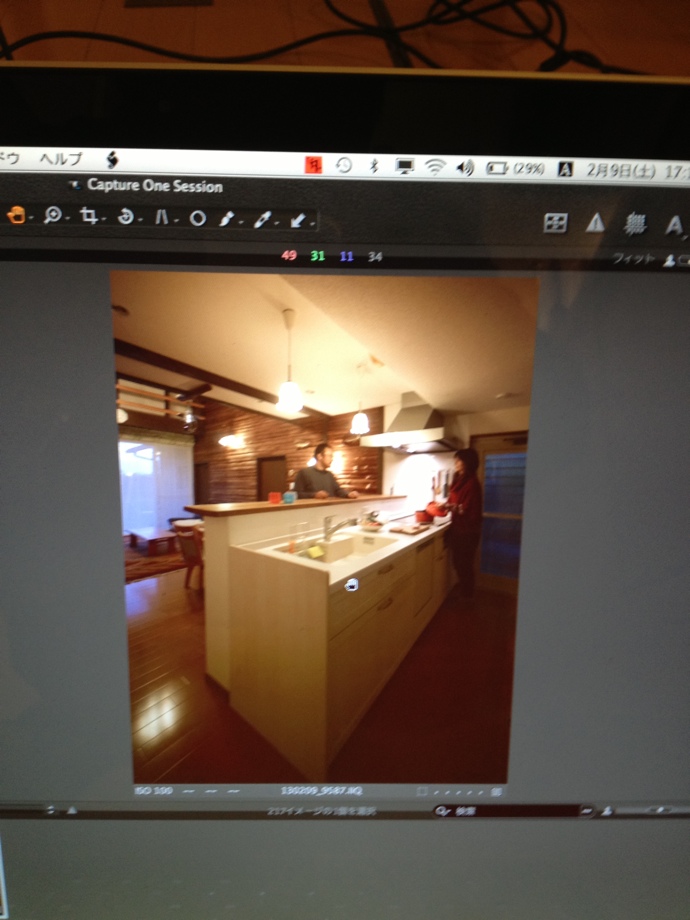Click the sort order stepper arrows
690x920 pixels.
pos(51,810)
